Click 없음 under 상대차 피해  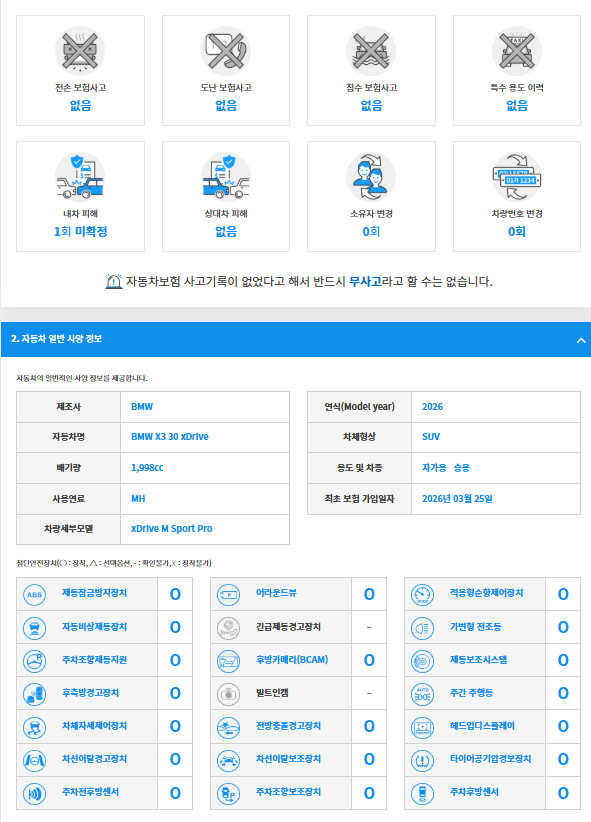(x=226, y=231)
